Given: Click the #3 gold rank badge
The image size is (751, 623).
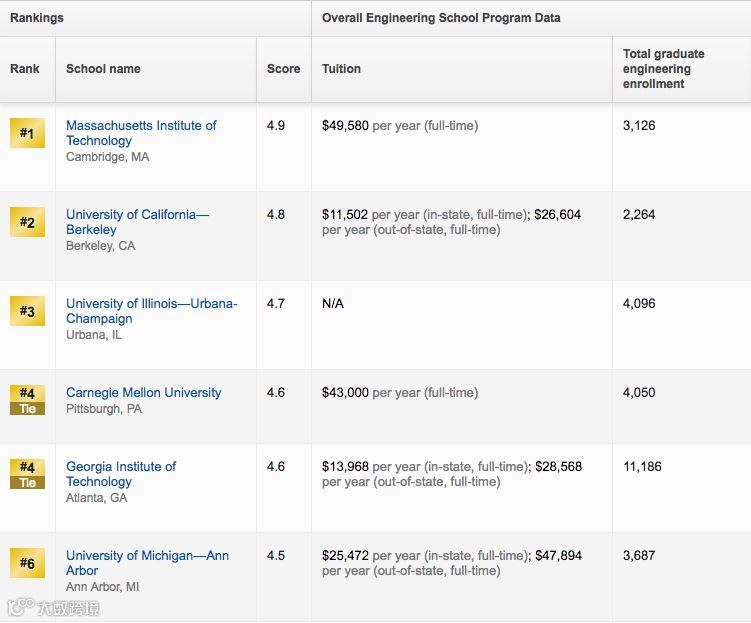Looking at the screenshot, I should click(x=27, y=311).
